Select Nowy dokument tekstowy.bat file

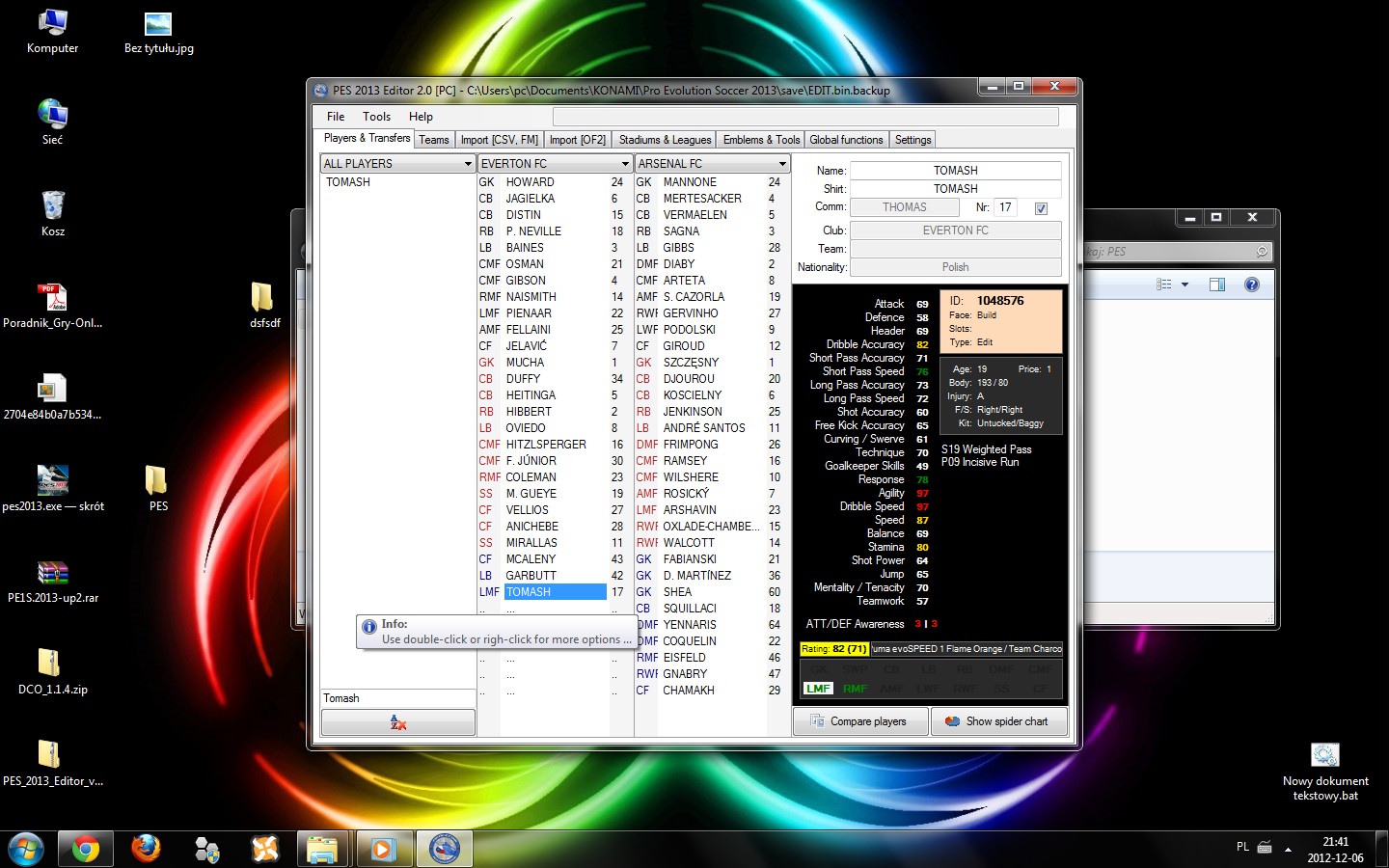coord(1324,772)
